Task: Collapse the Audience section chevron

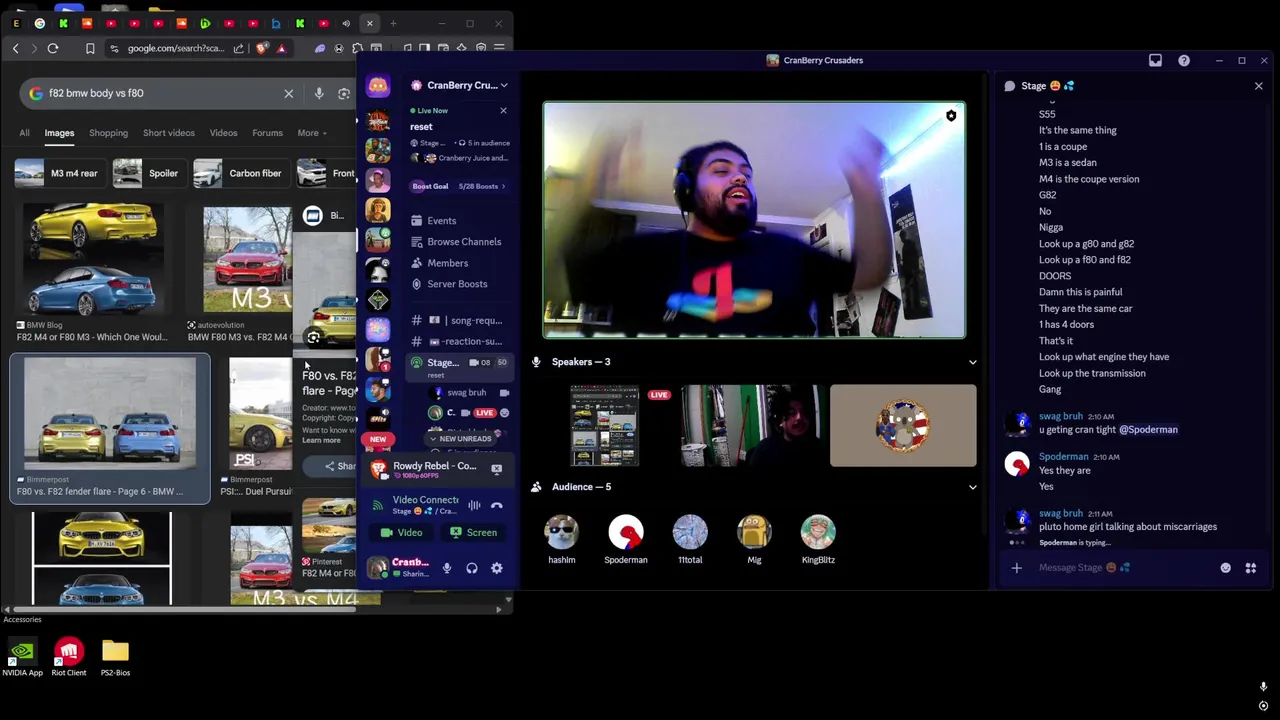Action: [972, 487]
